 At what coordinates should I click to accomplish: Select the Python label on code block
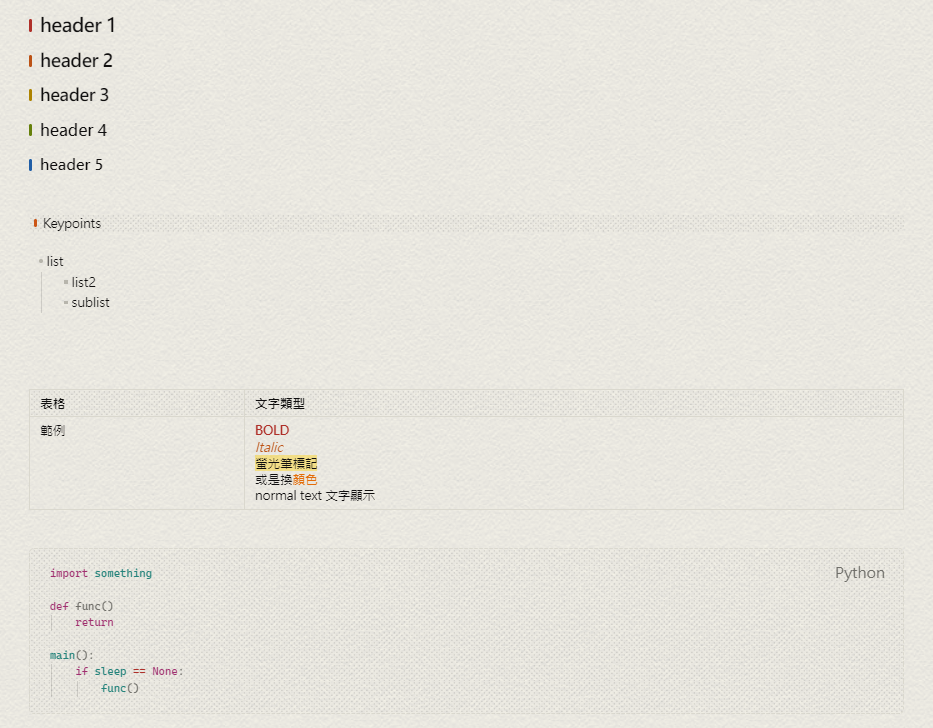[x=859, y=572]
